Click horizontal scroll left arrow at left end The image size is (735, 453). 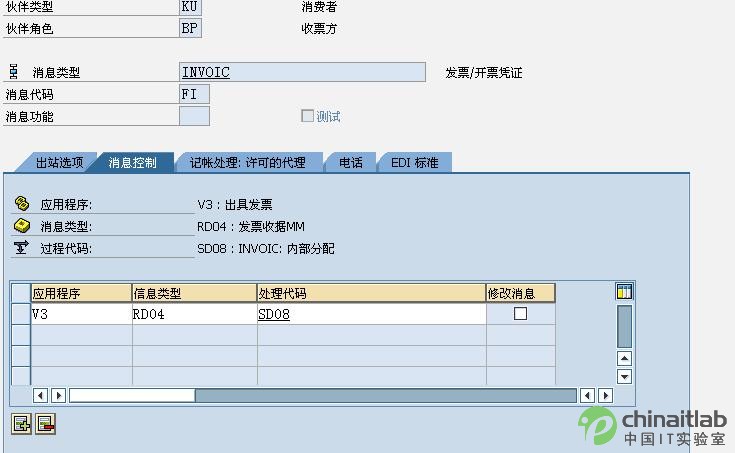pyautogui.click(x=40, y=395)
